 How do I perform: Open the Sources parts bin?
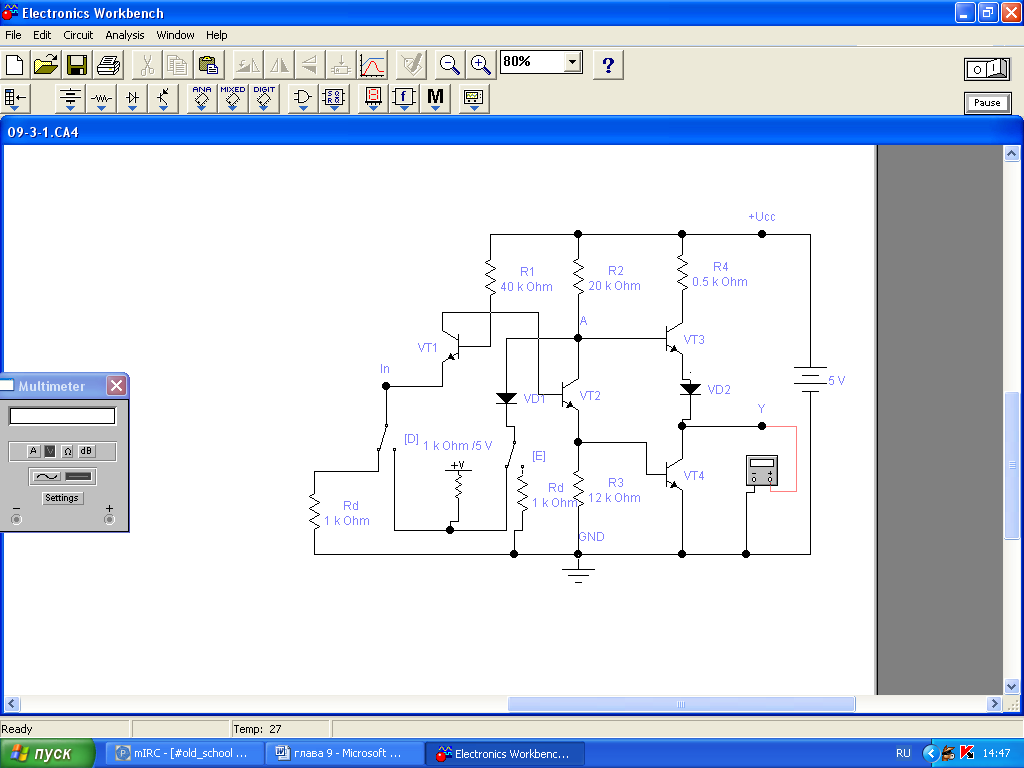coord(70,99)
